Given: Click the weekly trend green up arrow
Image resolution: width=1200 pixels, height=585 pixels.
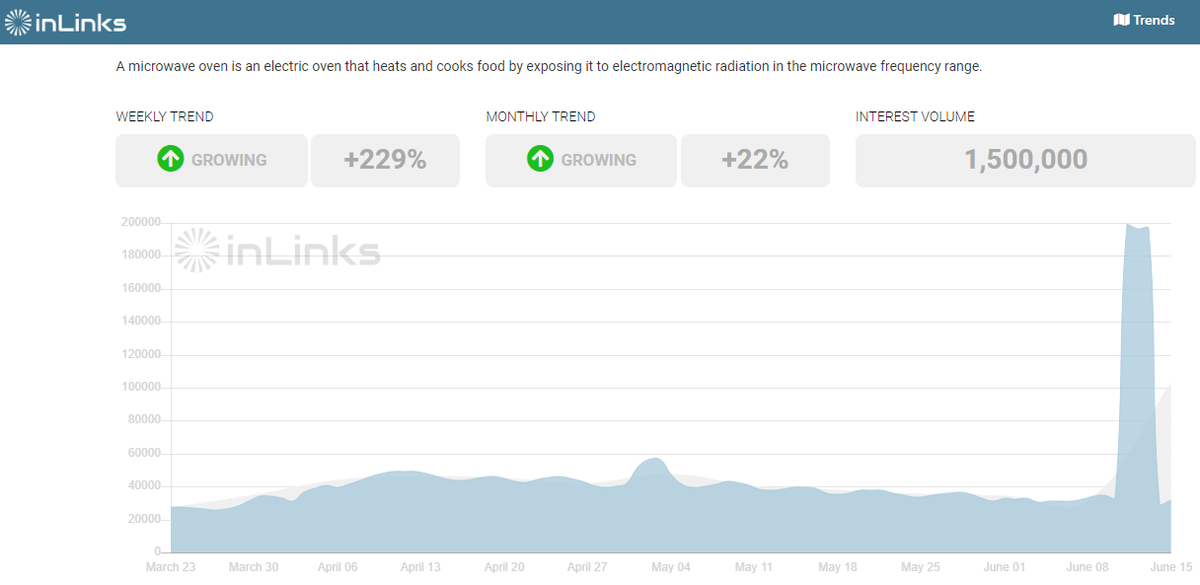Looking at the screenshot, I should (x=170, y=159).
